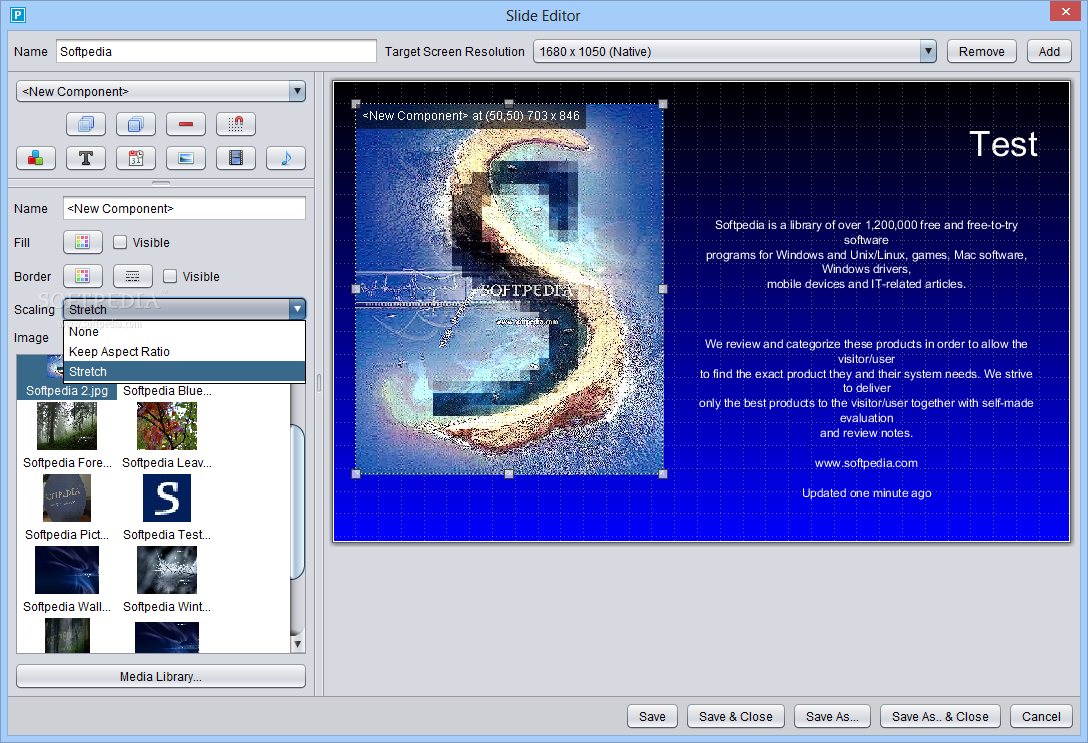1088x743 pixels.
Task: Open the Target Screen Resolution dropdown
Action: (x=735, y=51)
